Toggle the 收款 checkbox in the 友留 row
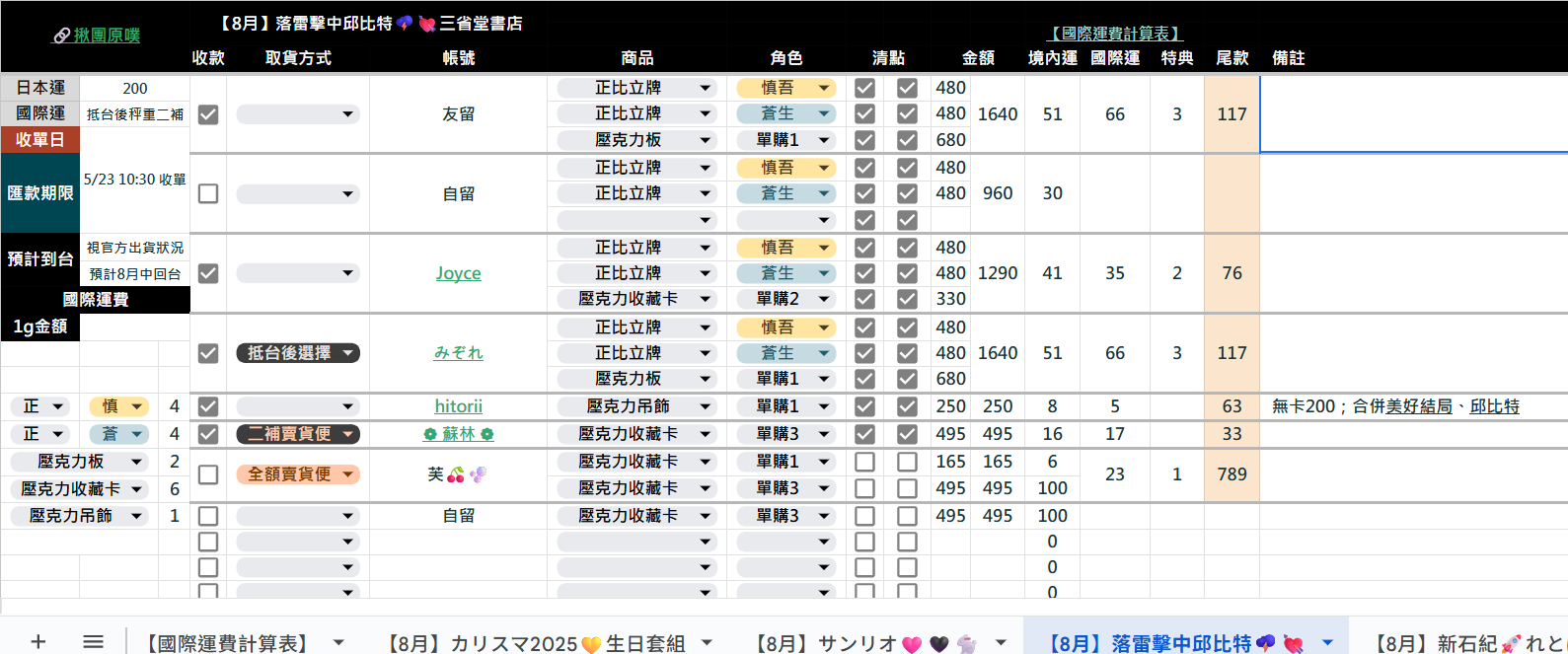The image size is (1568, 654). click(208, 114)
